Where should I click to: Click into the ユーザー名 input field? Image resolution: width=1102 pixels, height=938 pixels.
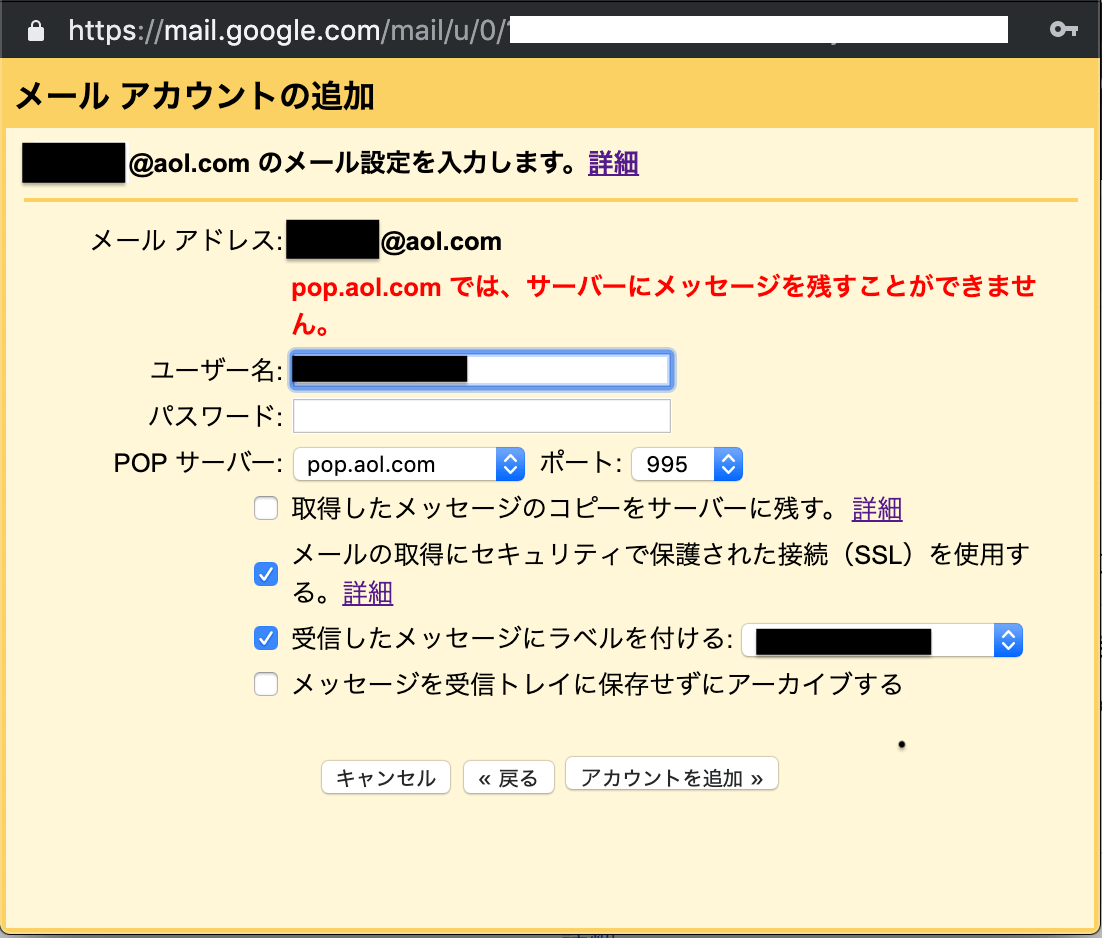(x=481, y=370)
